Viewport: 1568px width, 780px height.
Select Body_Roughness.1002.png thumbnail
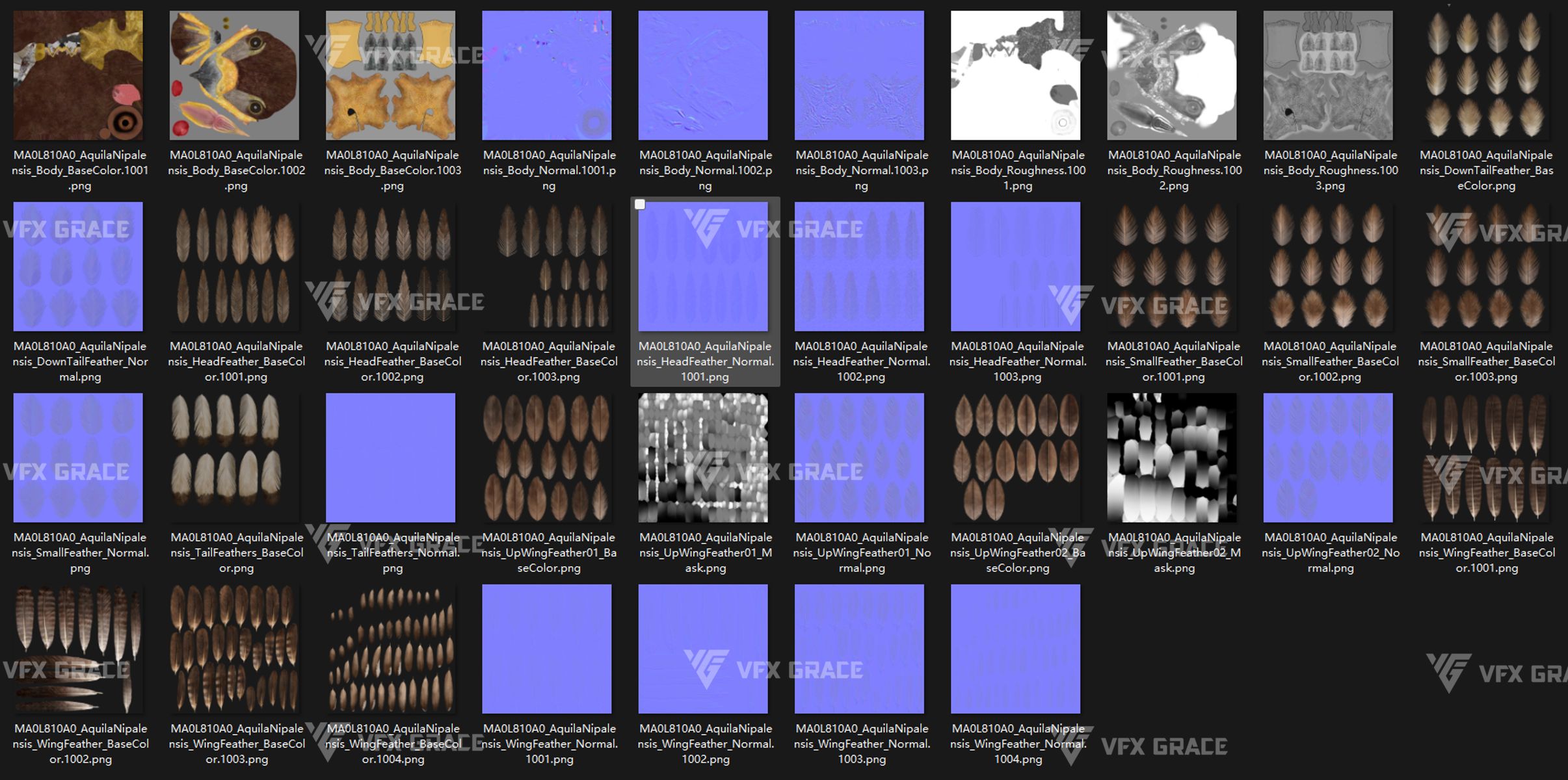(1171, 75)
